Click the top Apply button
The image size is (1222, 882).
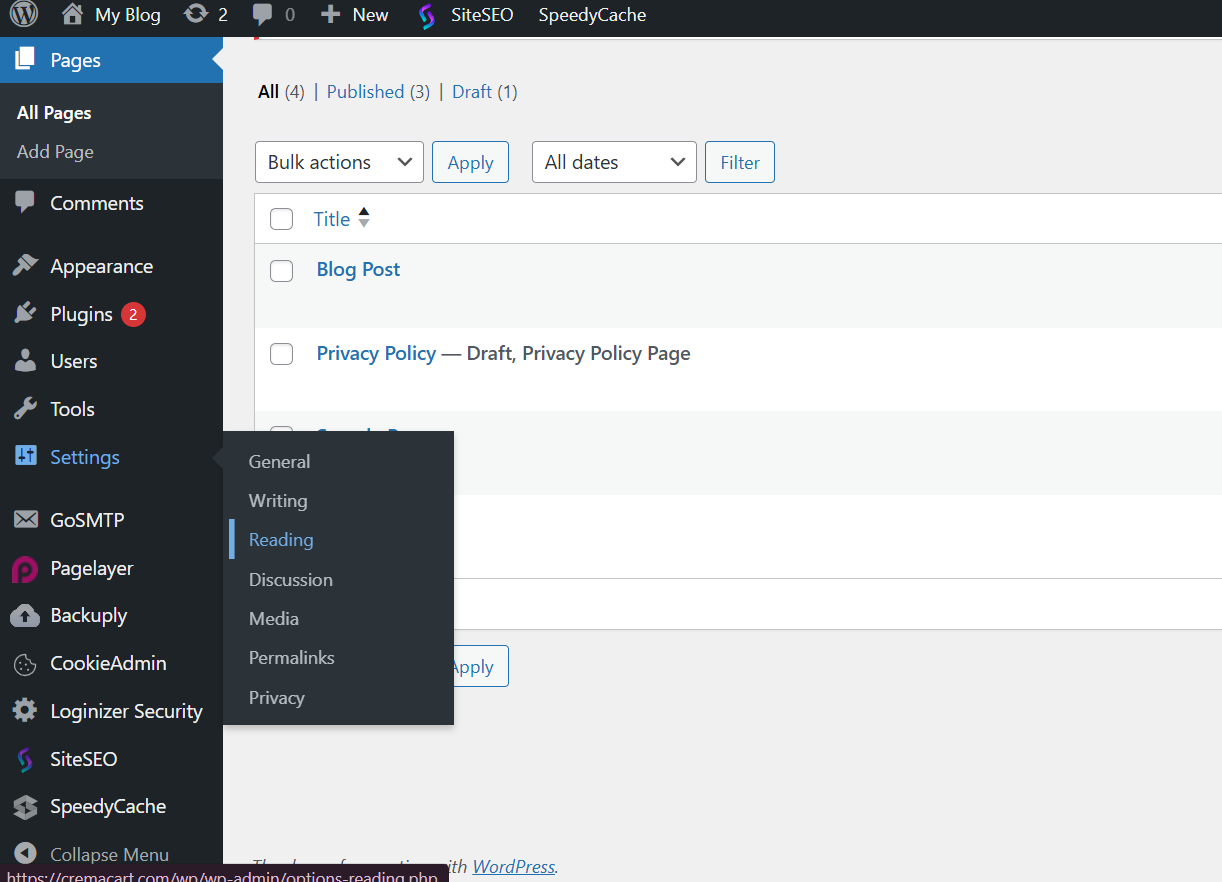[470, 162]
